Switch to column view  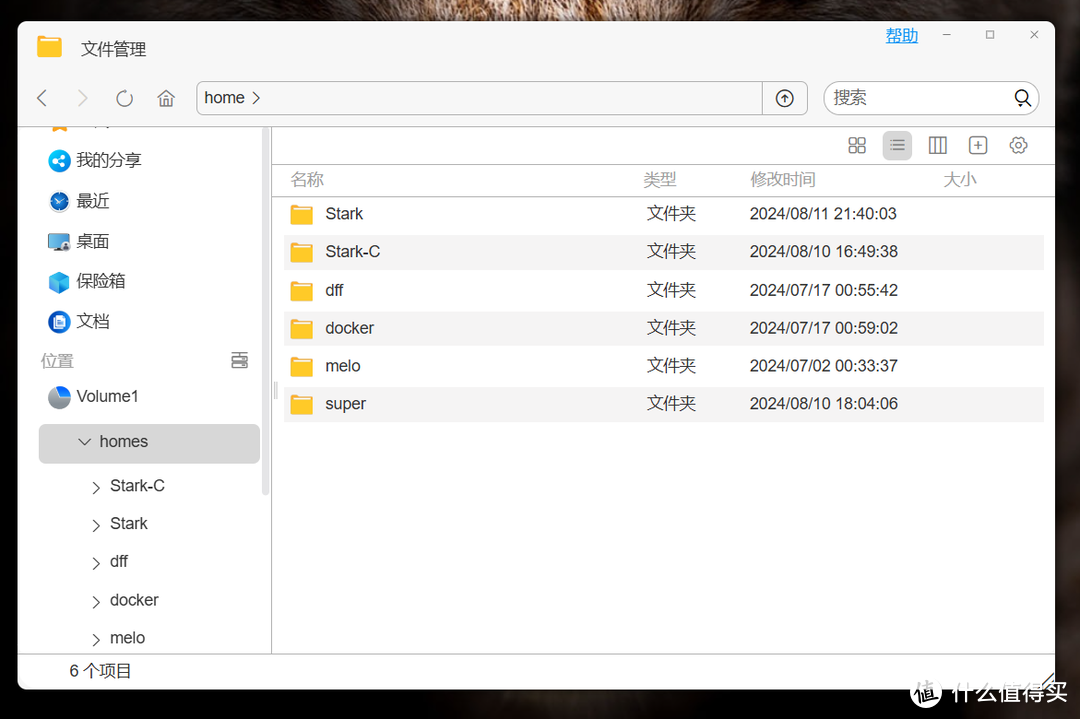[937, 145]
